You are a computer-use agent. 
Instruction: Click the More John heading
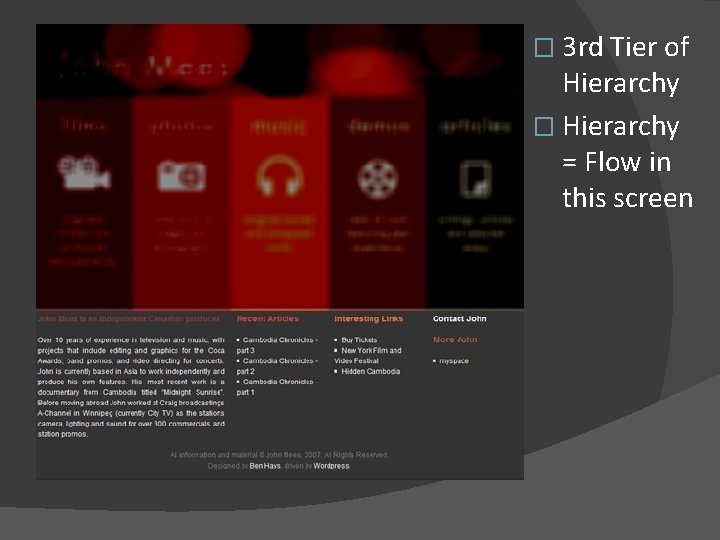[x=455, y=340]
